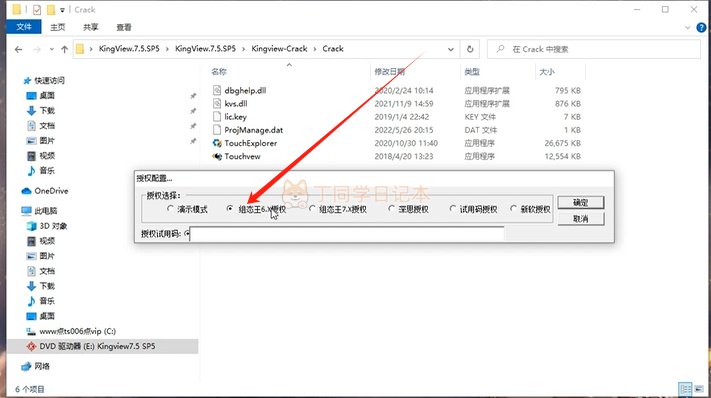Choose the 试用码授权 radio option
711x398 pixels.
(453, 209)
